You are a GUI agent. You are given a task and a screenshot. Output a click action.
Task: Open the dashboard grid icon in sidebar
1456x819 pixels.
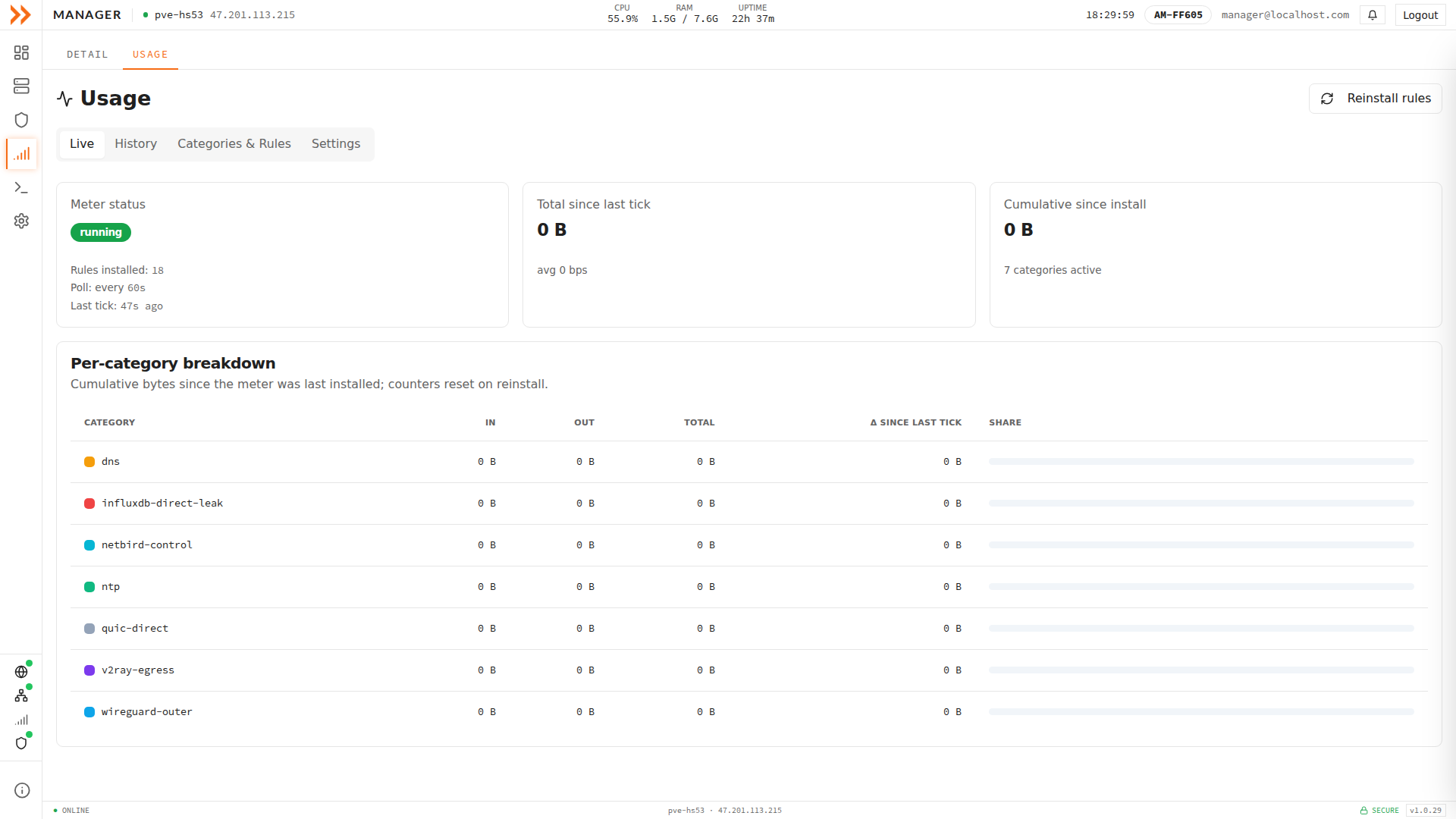21,52
